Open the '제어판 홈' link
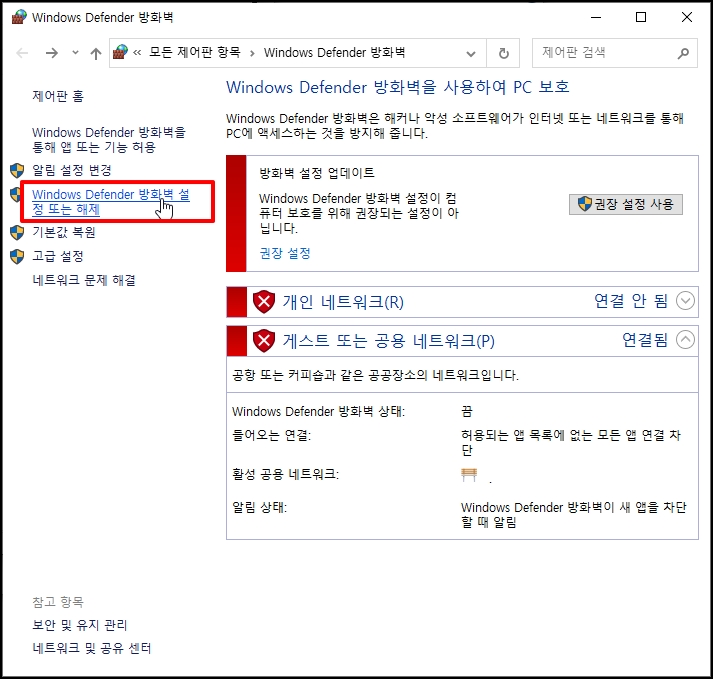The image size is (713, 679). coord(58,96)
